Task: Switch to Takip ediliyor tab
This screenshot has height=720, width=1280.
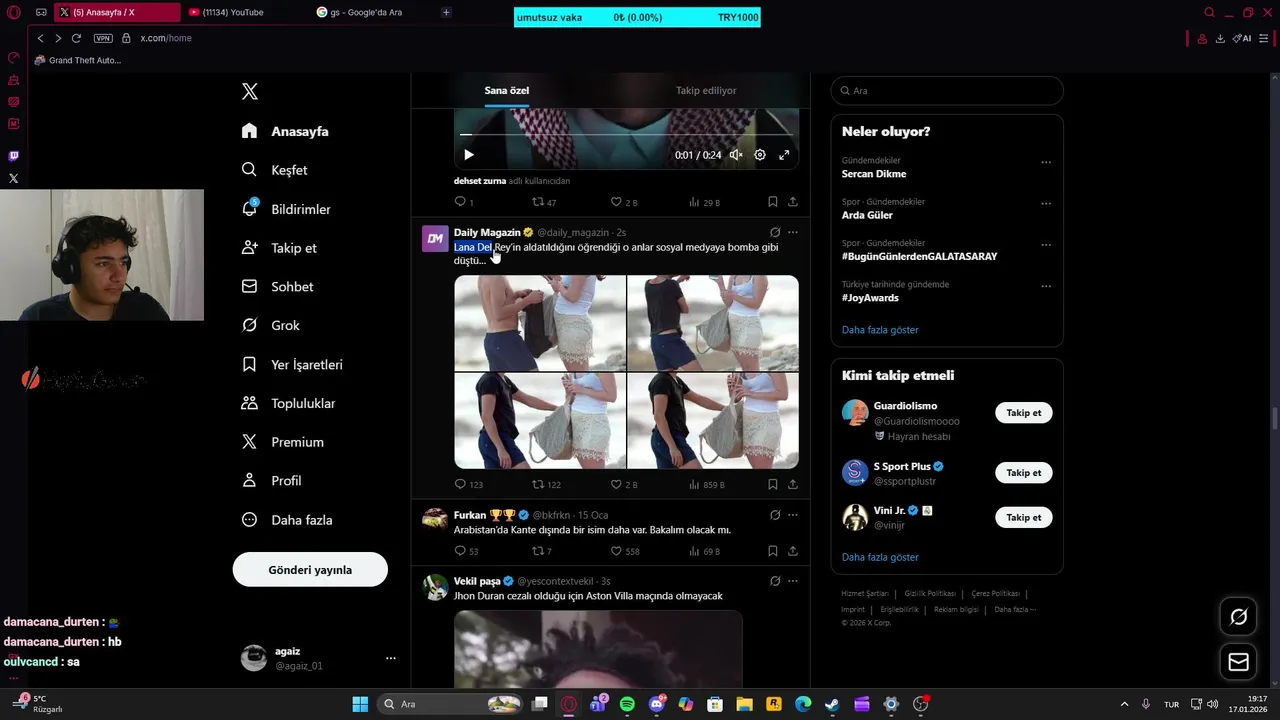Action: pyautogui.click(x=706, y=90)
